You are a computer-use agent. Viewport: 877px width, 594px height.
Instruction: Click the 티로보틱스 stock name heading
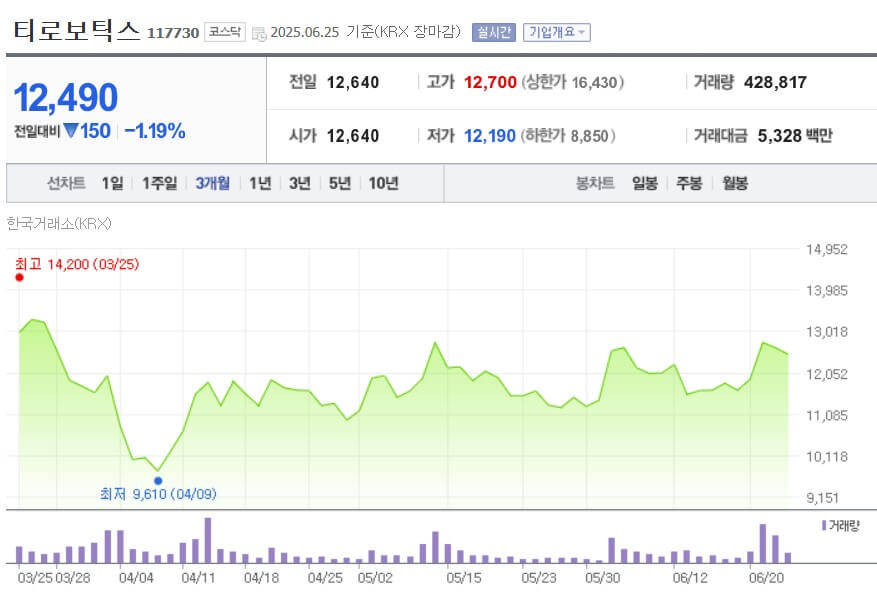(77, 30)
